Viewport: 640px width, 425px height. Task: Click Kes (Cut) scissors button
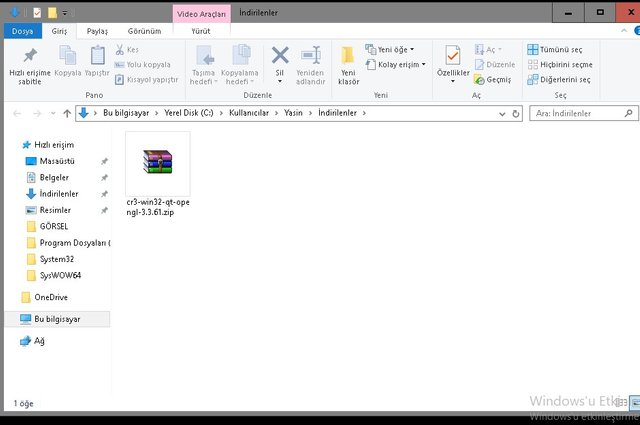pyautogui.click(x=127, y=50)
